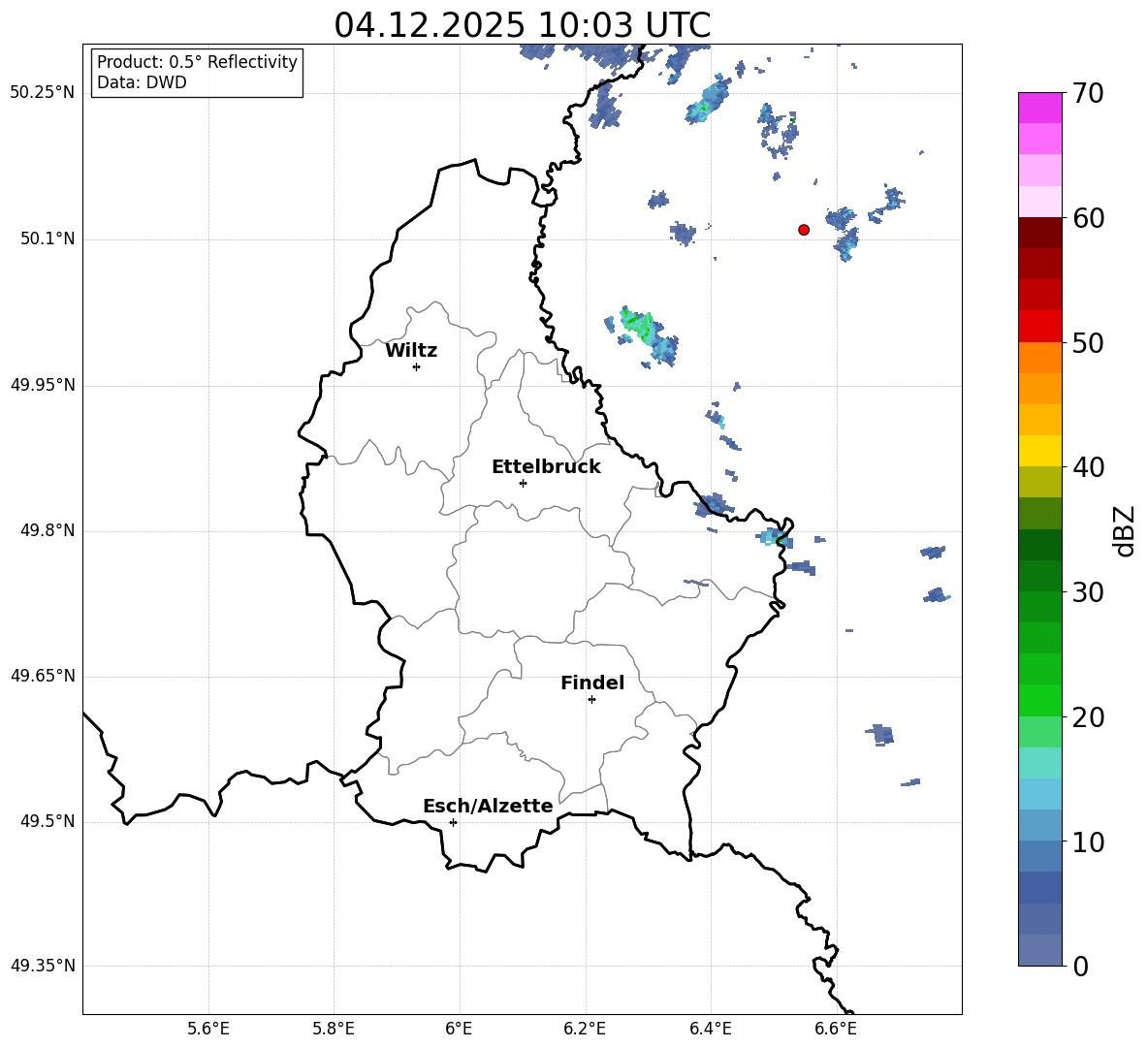Select the Findel station label
This screenshot has width=1148, height=1048.
(592, 683)
